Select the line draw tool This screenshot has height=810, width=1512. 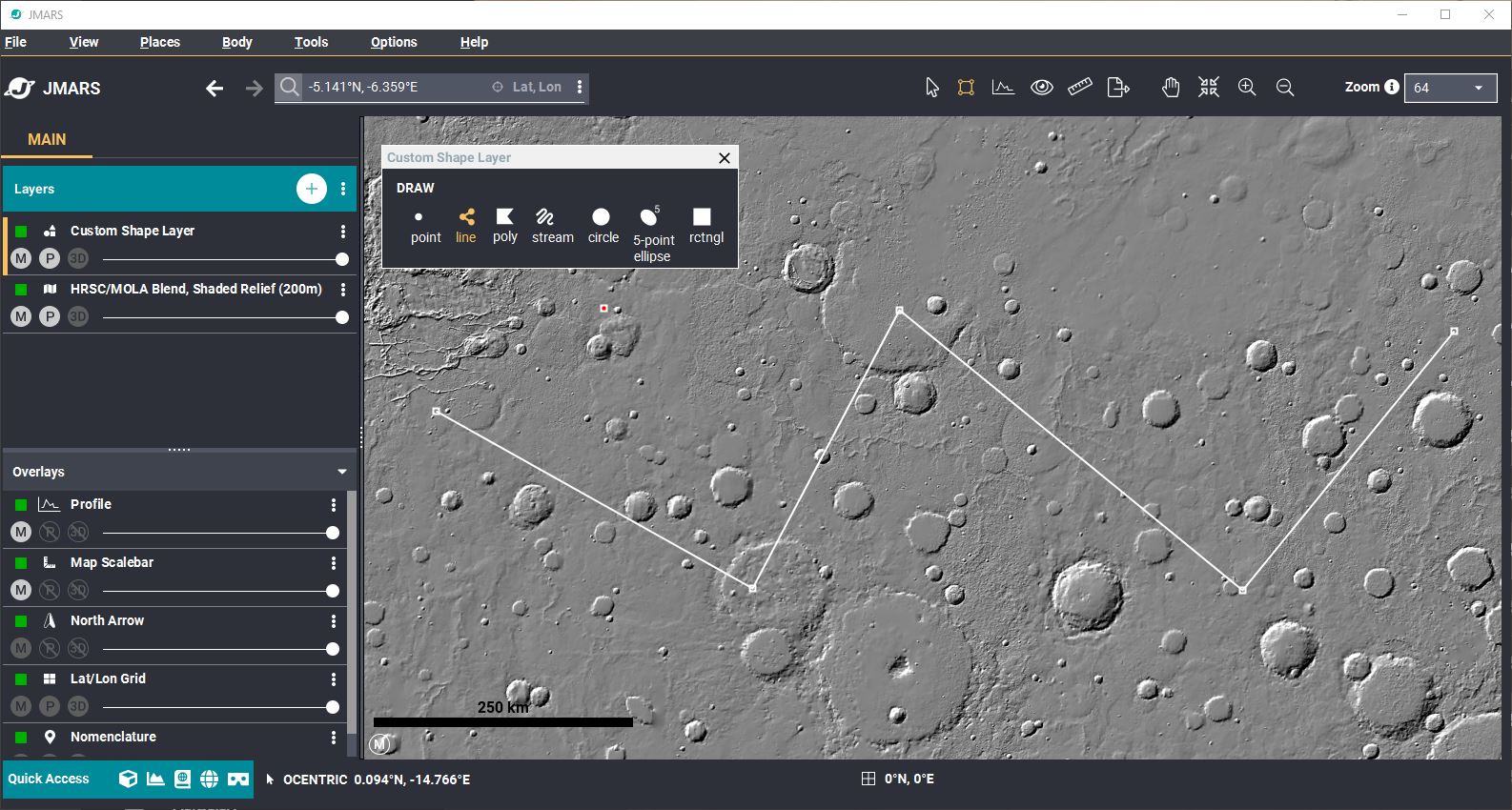tap(465, 227)
